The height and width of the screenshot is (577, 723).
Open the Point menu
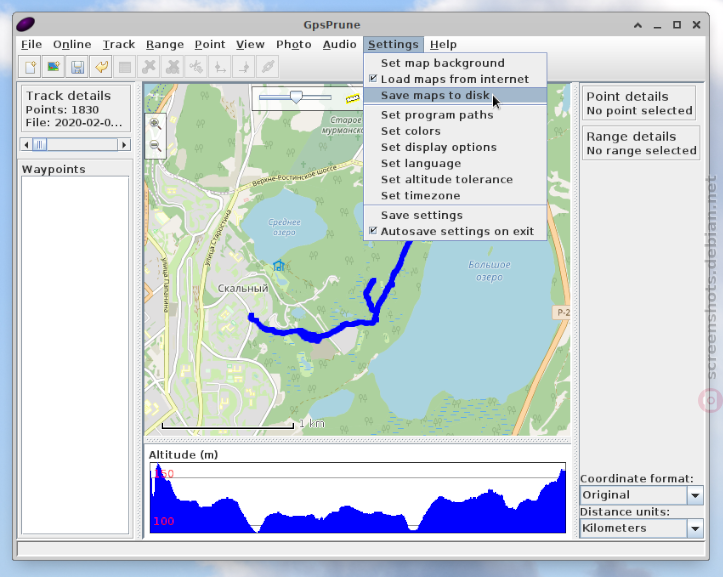click(210, 44)
